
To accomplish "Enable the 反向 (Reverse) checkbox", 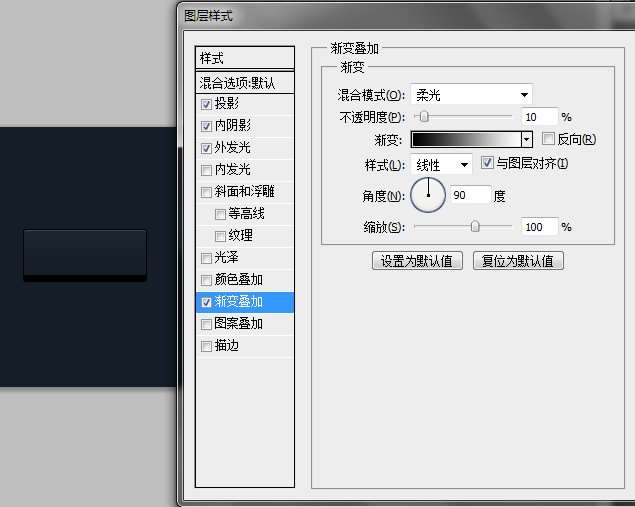I will (x=548, y=139).
